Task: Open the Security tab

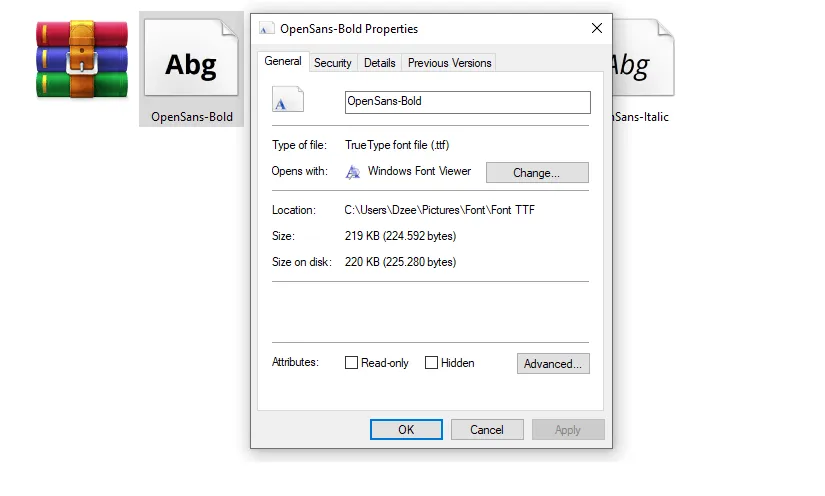Action: tap(333, 63)
